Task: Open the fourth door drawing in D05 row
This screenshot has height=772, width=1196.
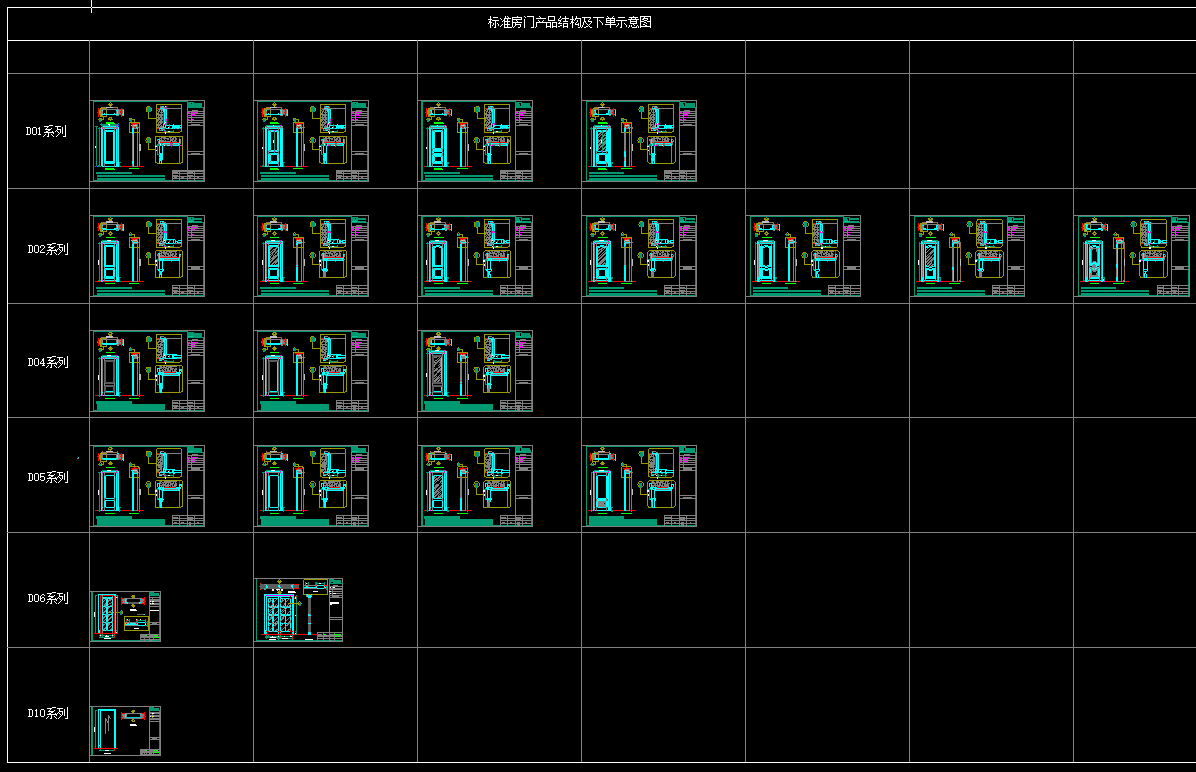Action: click(x=640, y=486)
